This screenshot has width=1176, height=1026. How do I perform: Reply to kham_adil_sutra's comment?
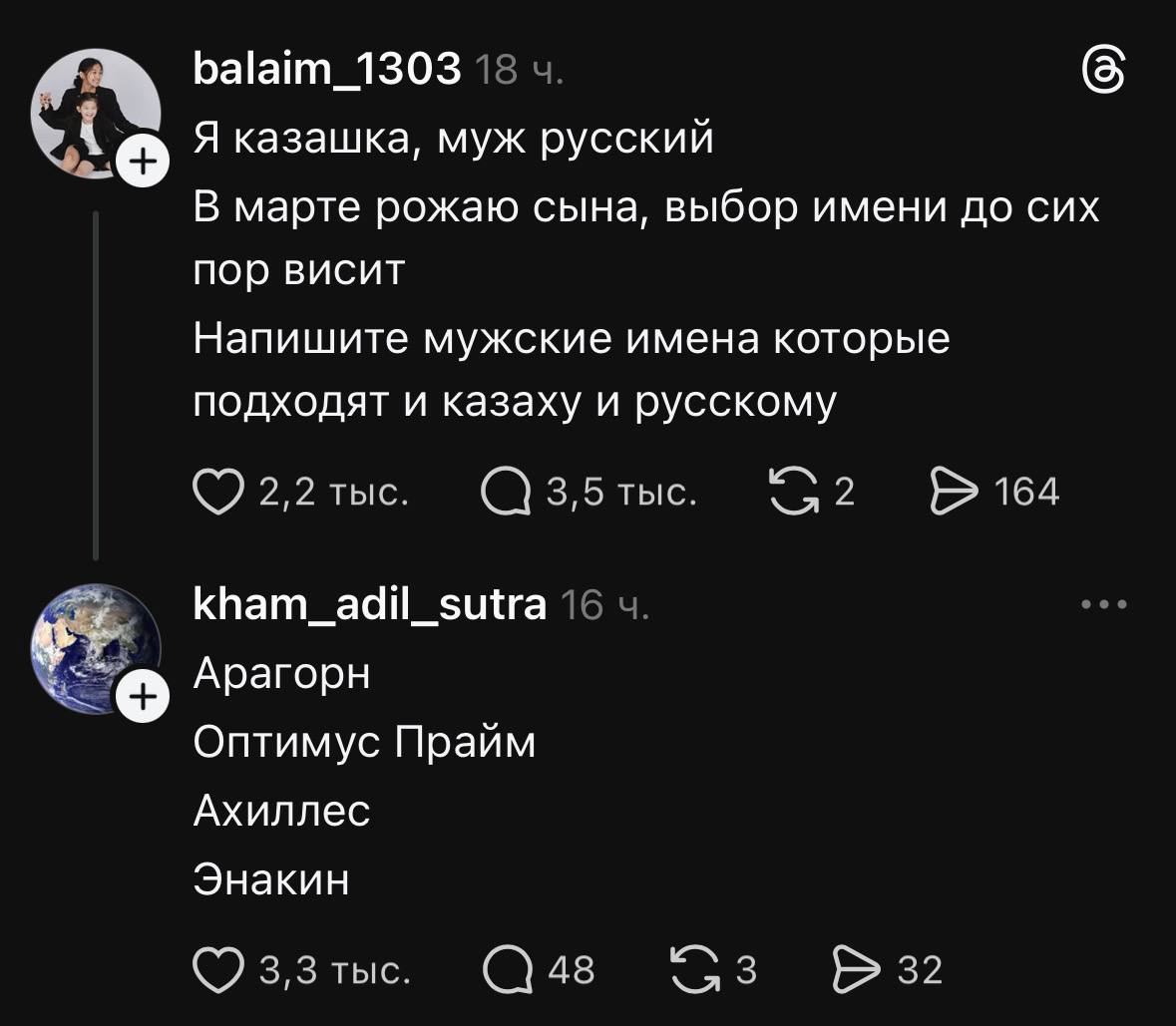pyautogui.click(x=508, y=970)
